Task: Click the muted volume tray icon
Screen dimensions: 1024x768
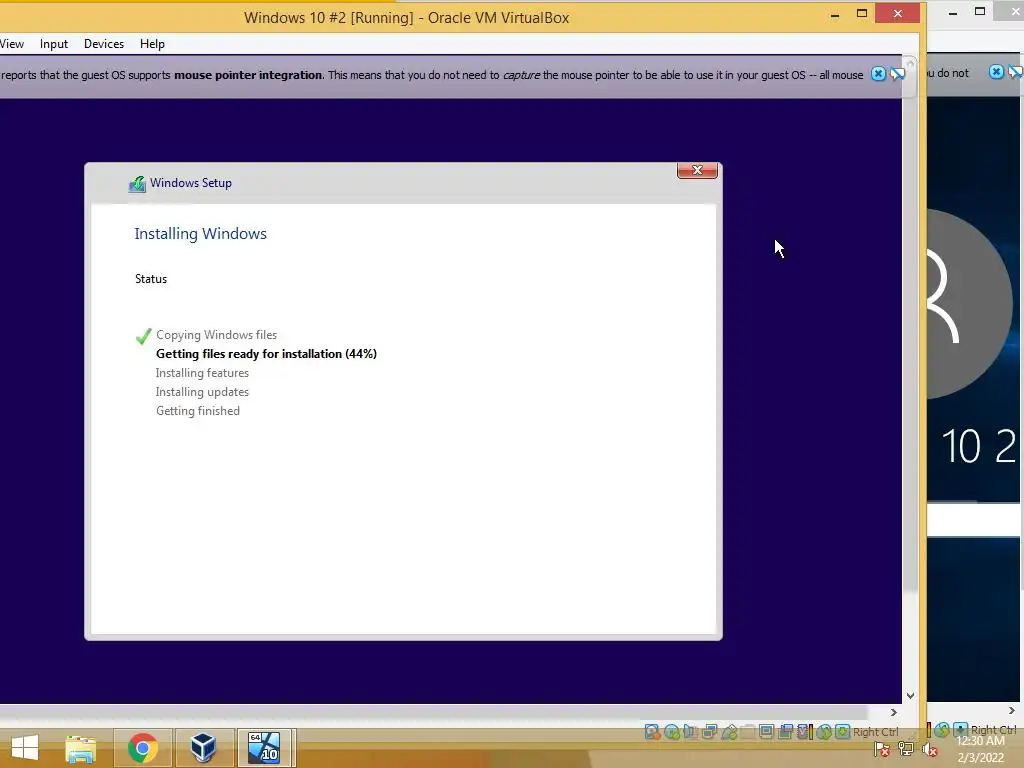Action: pos(930,749)
